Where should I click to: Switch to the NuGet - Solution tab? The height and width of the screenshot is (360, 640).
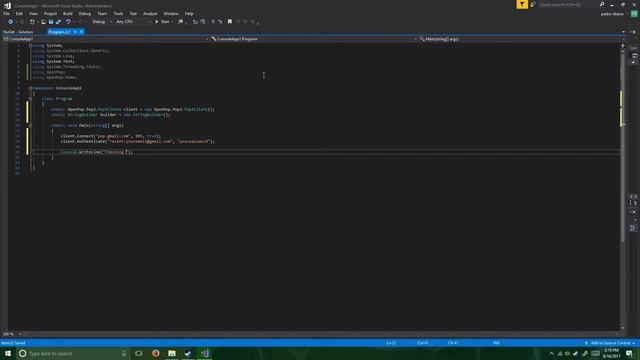18,32
